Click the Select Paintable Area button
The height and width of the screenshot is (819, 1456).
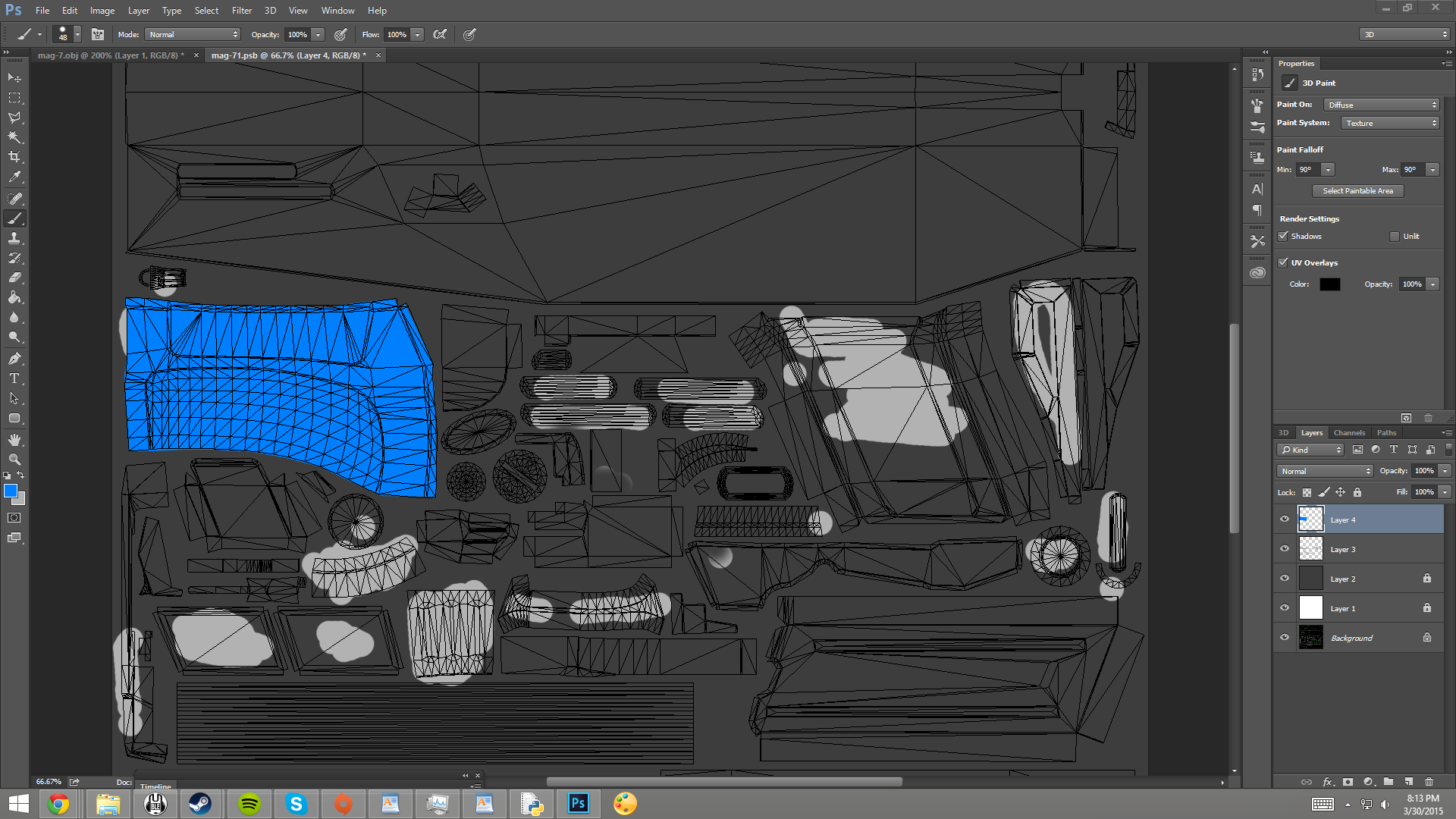[1357, 191]
